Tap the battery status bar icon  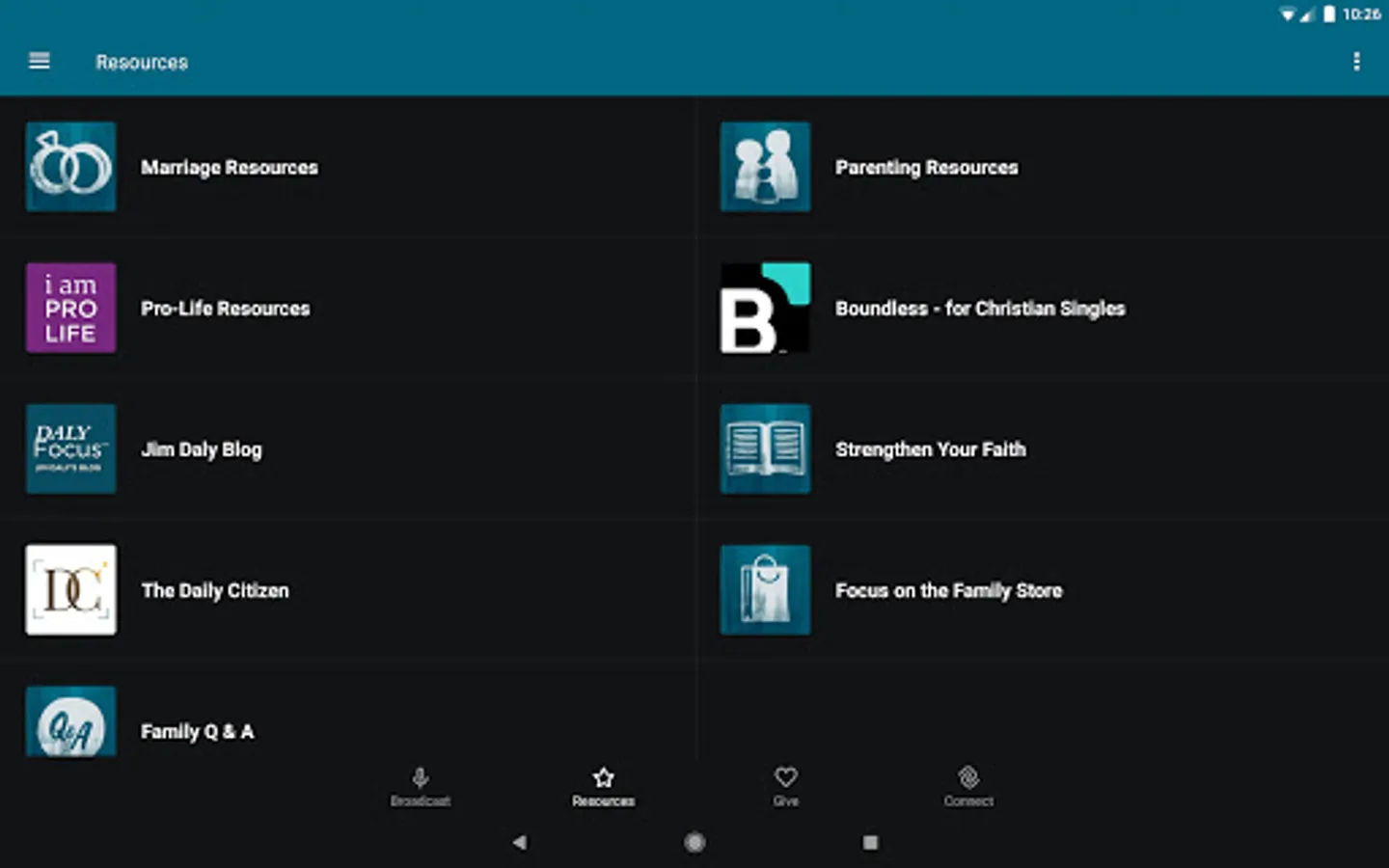click(1329, 14)
